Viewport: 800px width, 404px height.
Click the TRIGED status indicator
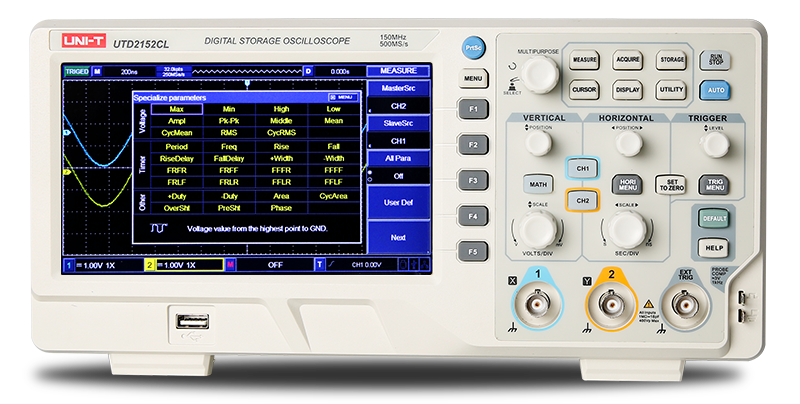tap(77, 72)
